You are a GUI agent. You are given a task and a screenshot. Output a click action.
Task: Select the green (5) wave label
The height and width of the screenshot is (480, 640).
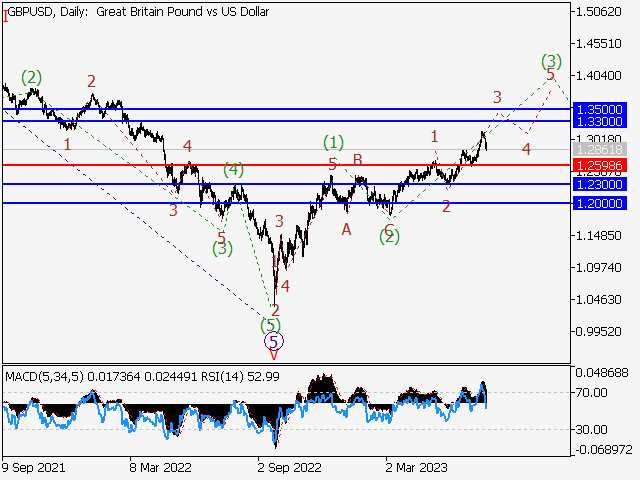coord(270,326)
